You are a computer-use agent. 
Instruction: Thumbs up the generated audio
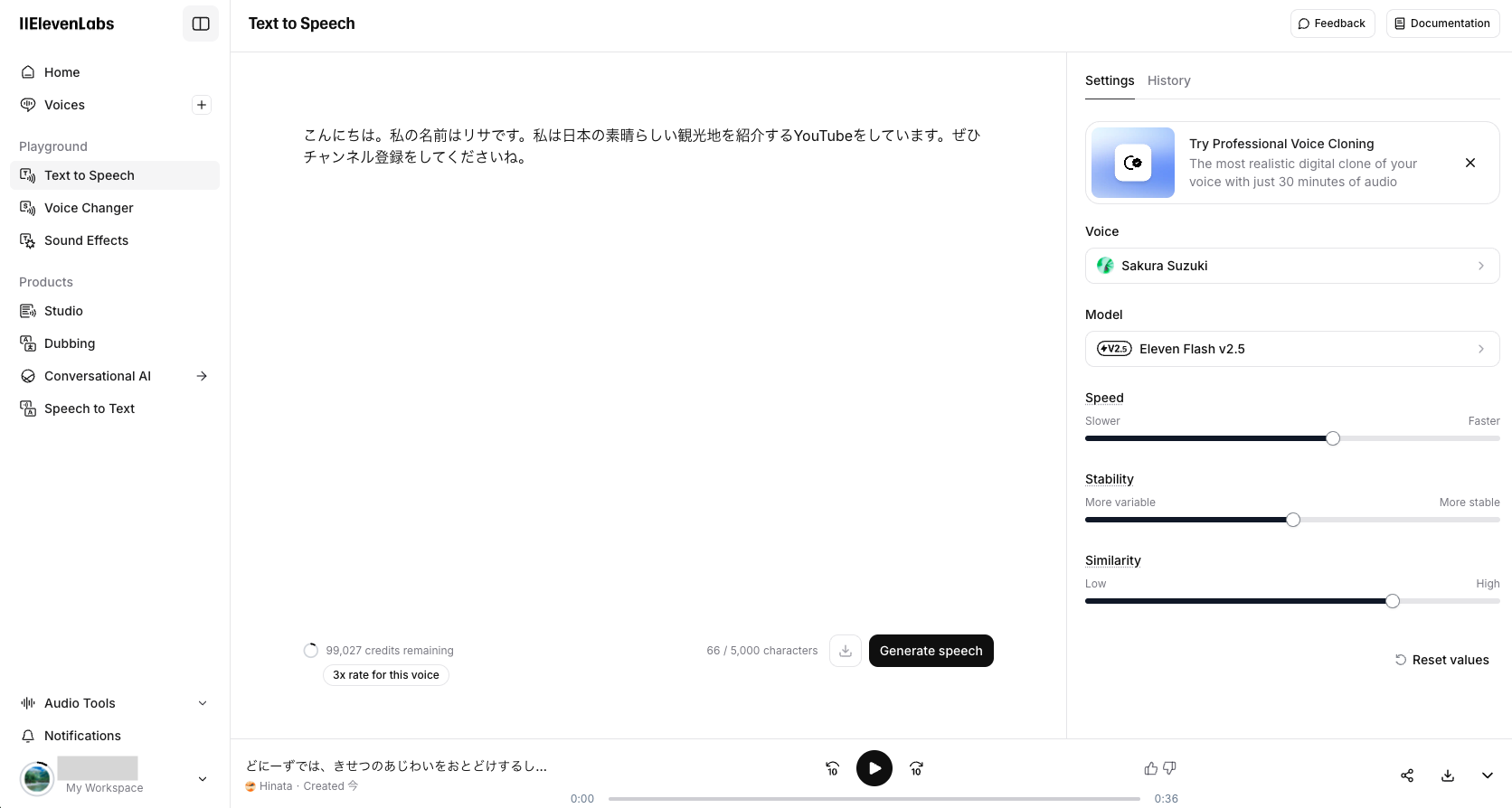tap(1150, 768)
